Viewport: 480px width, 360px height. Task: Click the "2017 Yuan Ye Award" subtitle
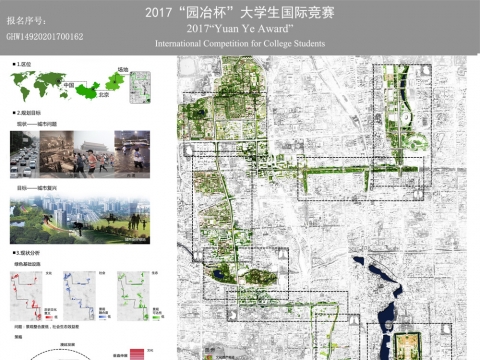pos(240,29)
